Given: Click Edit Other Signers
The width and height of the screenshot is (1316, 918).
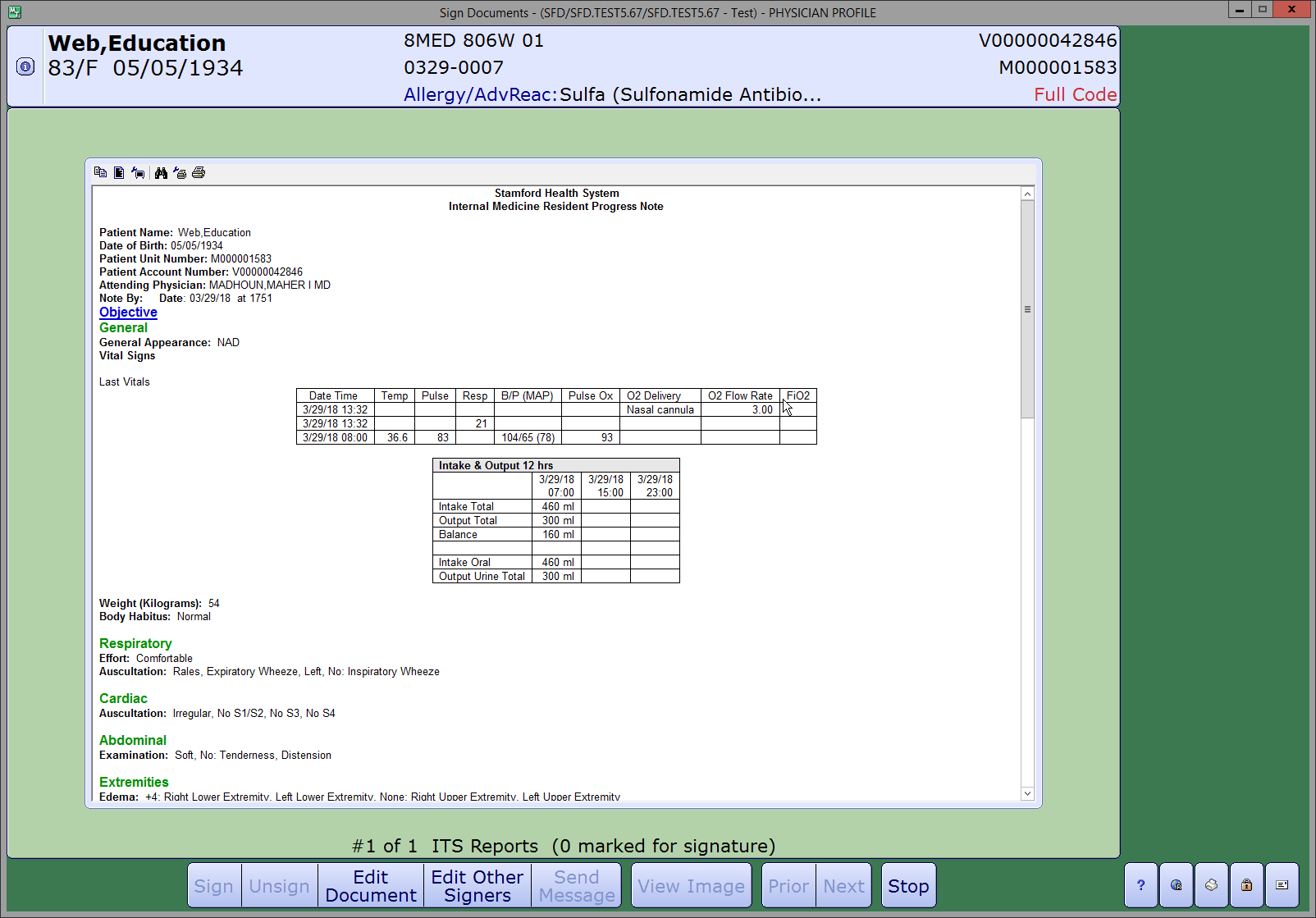Looking at the screenshot, I should (476, 885).
